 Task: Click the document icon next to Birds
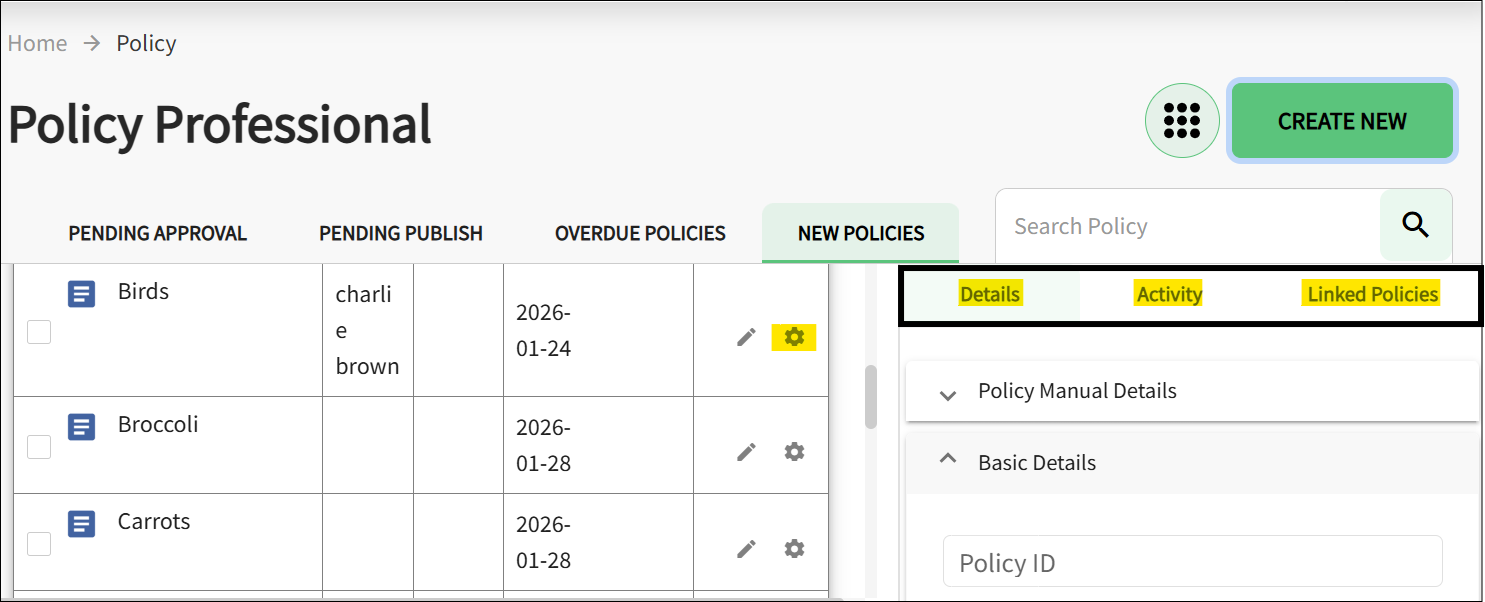pos(81,294)
